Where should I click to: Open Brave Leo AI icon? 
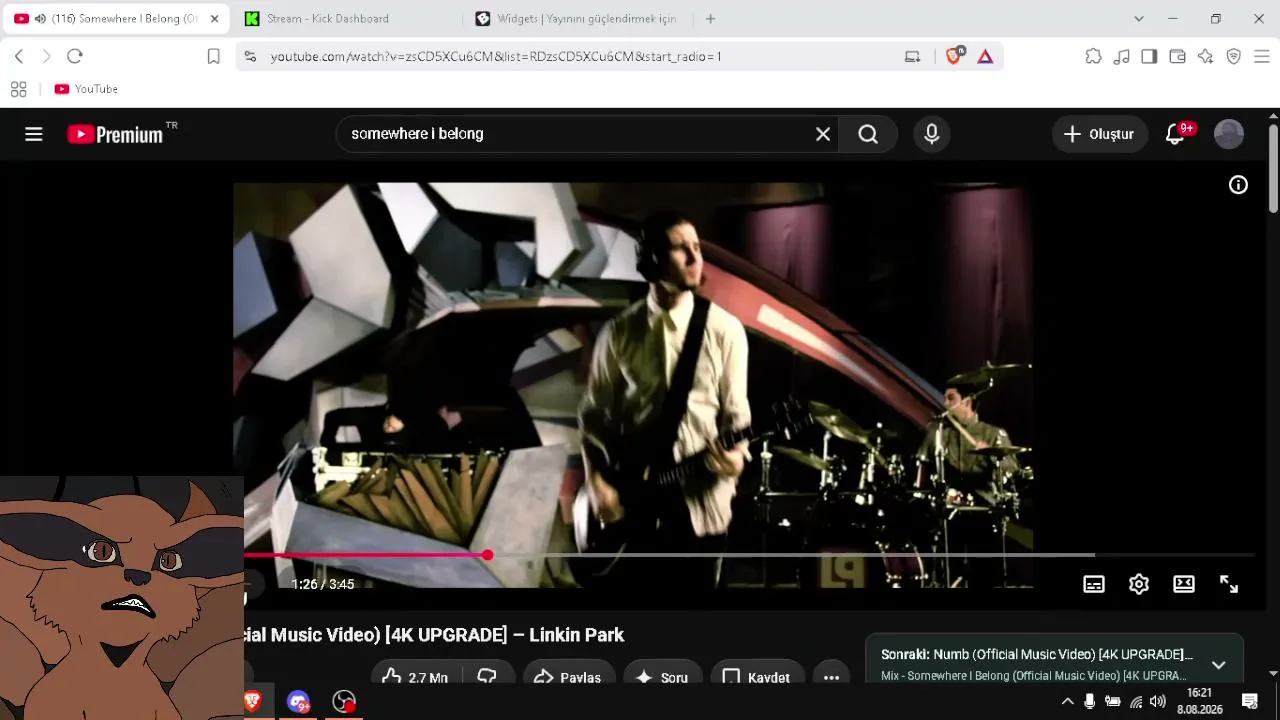click(x=1205, y=57)
